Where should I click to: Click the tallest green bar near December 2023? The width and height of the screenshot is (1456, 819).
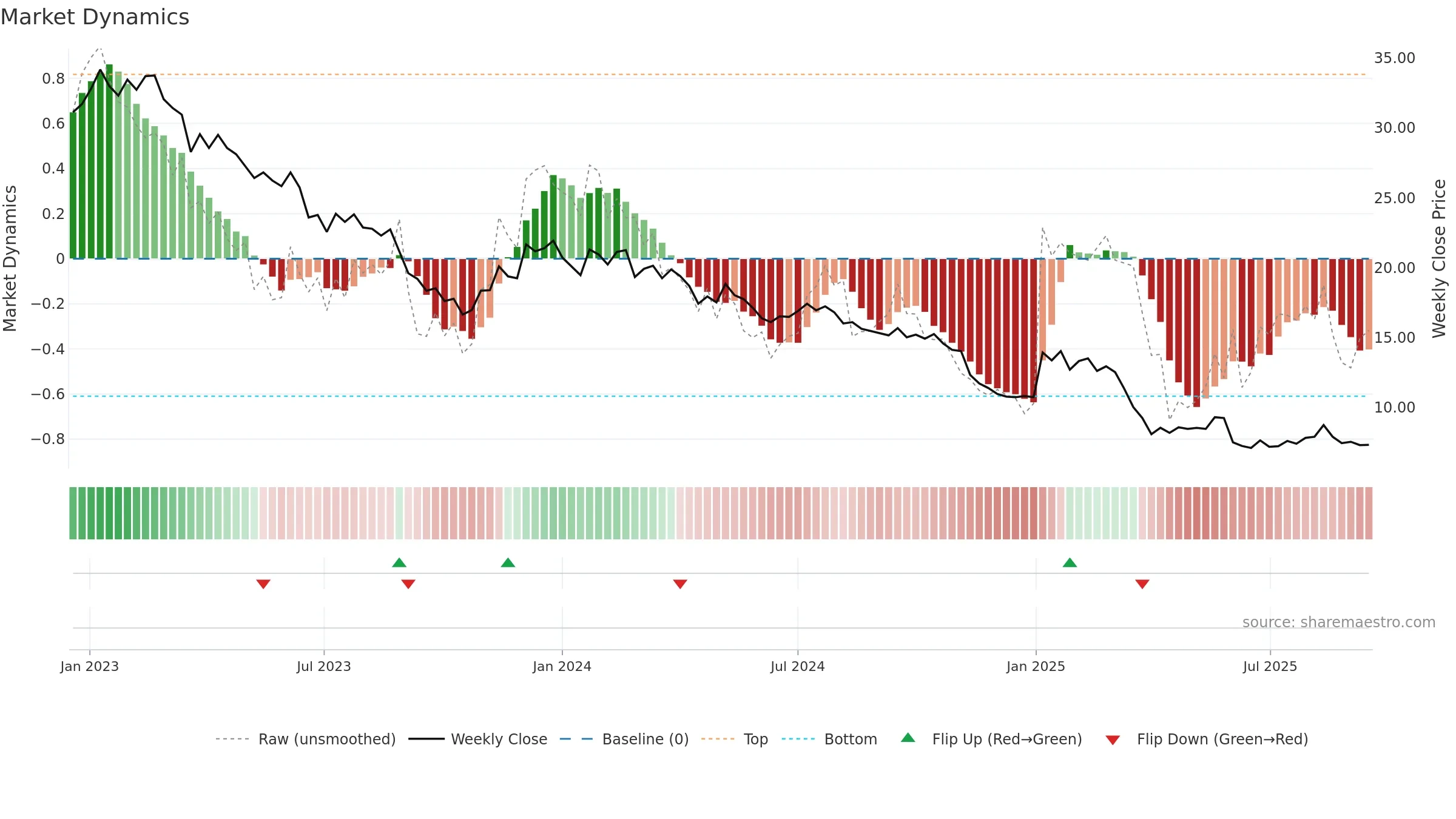(553, 217)
